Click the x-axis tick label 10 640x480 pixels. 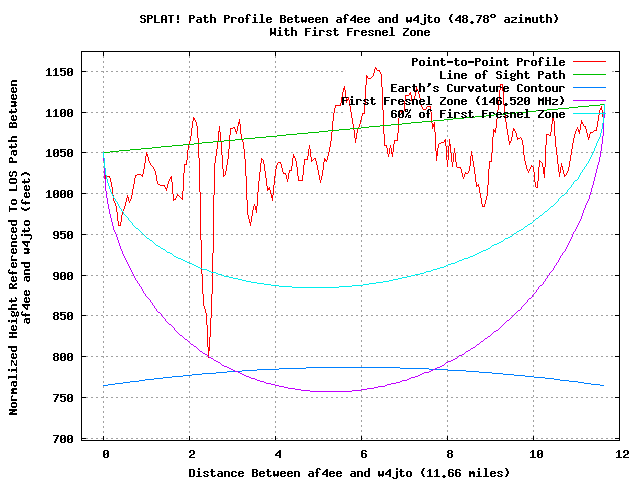536,454
